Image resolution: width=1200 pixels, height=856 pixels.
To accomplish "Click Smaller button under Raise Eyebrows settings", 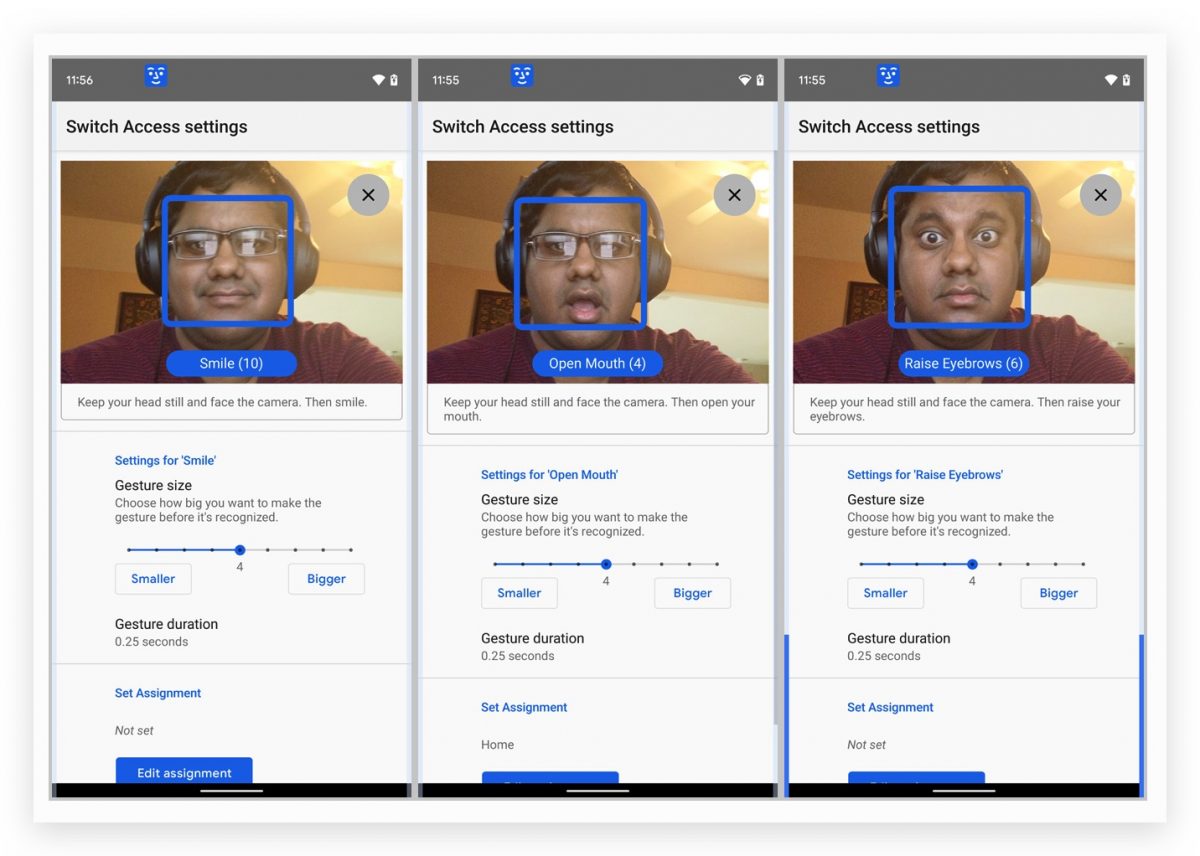I will tap(885, 593).
